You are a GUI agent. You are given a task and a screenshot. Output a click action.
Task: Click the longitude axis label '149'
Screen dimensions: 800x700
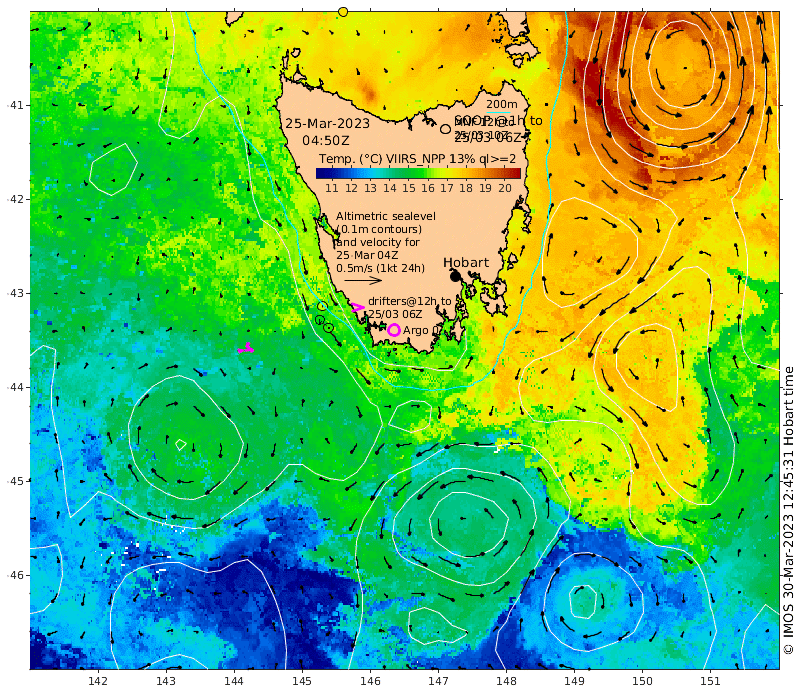pos(574,681)
